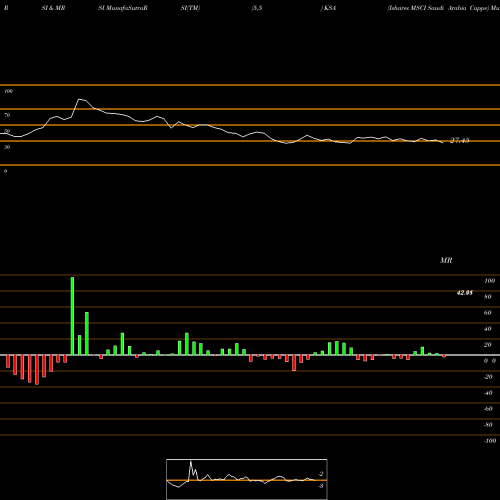Click the ') KSA' ticker symbol text
The image size is (500, 500).
(328, 8)
